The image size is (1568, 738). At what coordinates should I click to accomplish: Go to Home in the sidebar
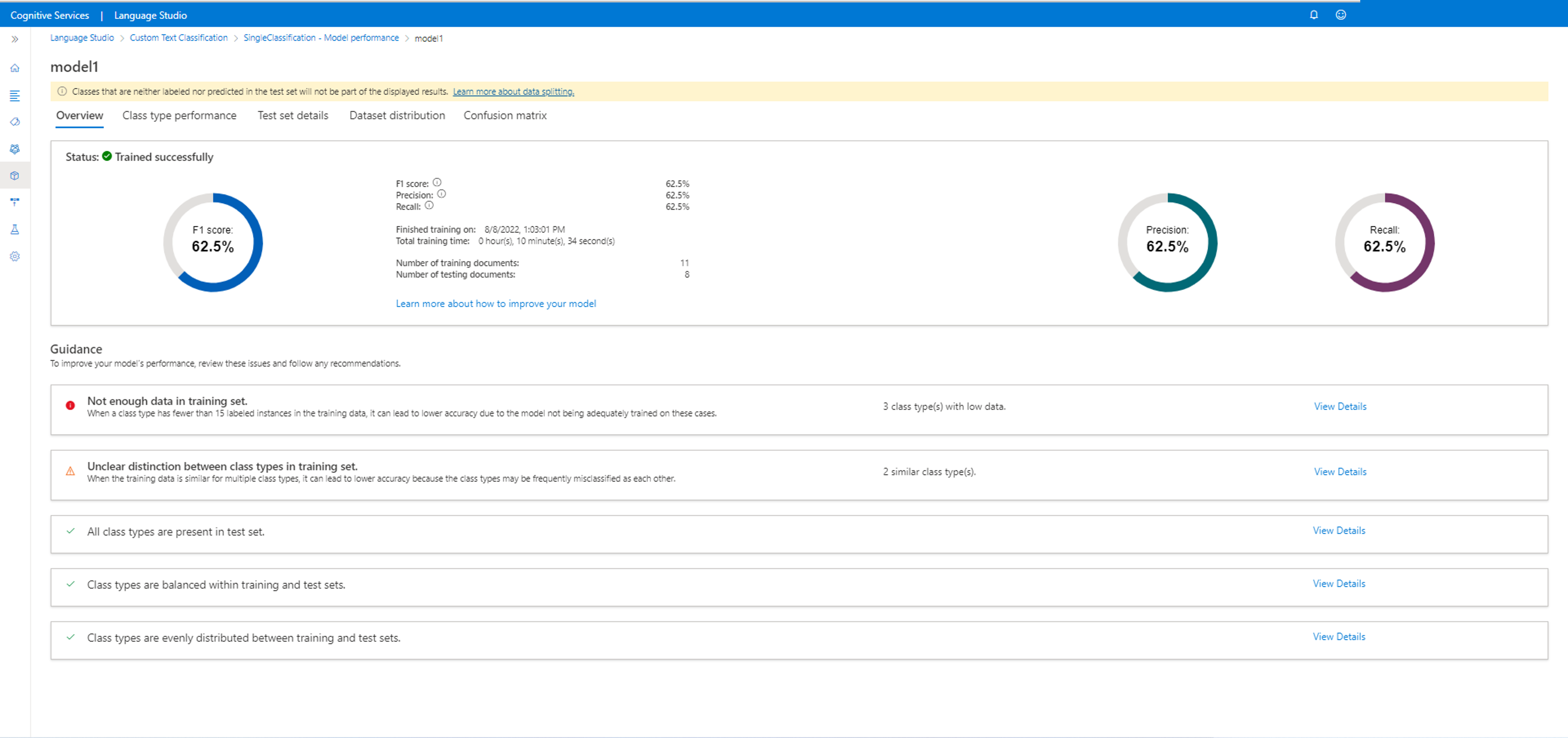[15, 68]
